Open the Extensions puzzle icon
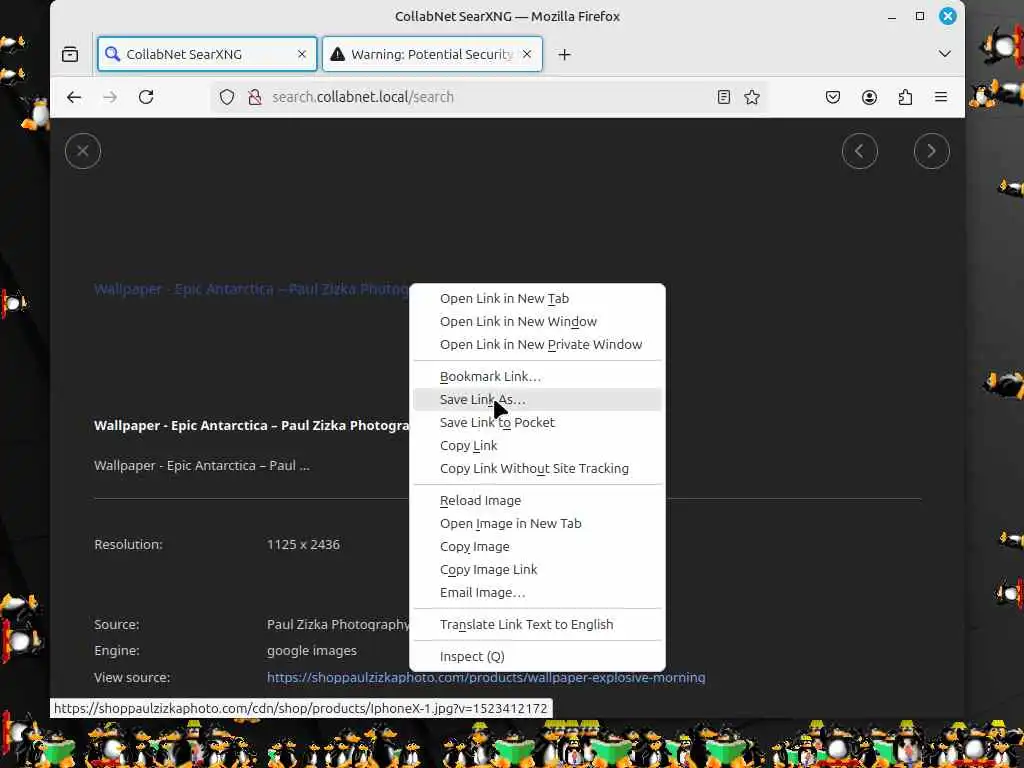The width and height of the screenshot is (1024, 768). click(905, 97)
